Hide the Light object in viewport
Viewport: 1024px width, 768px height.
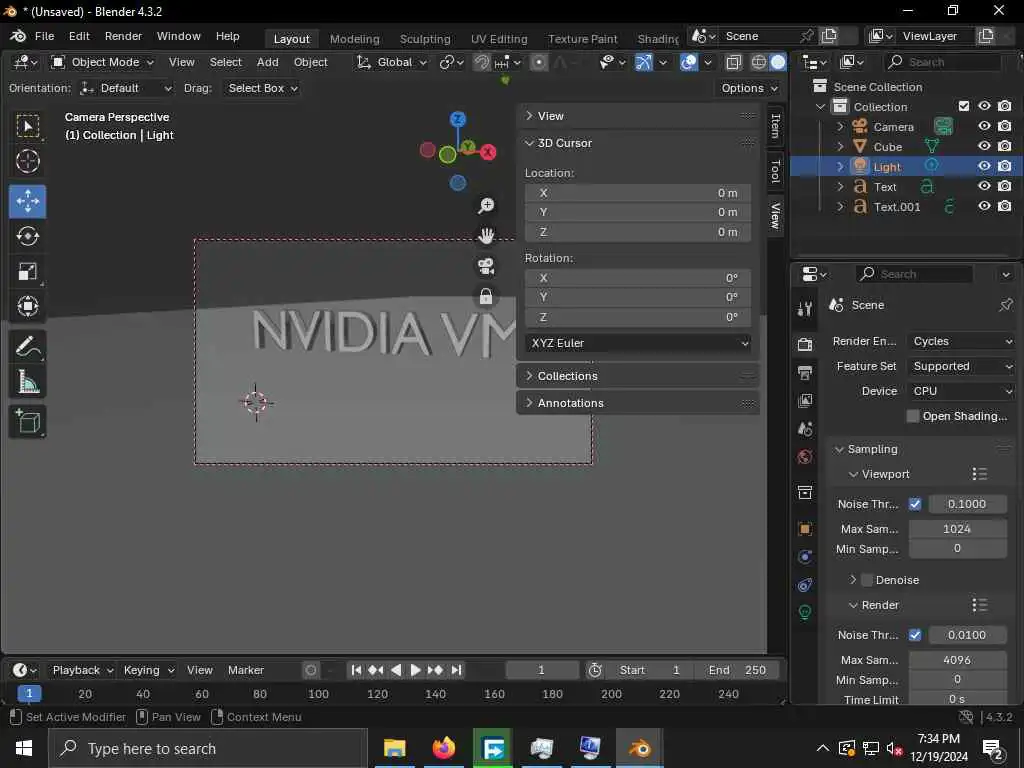tap(984, 167)
